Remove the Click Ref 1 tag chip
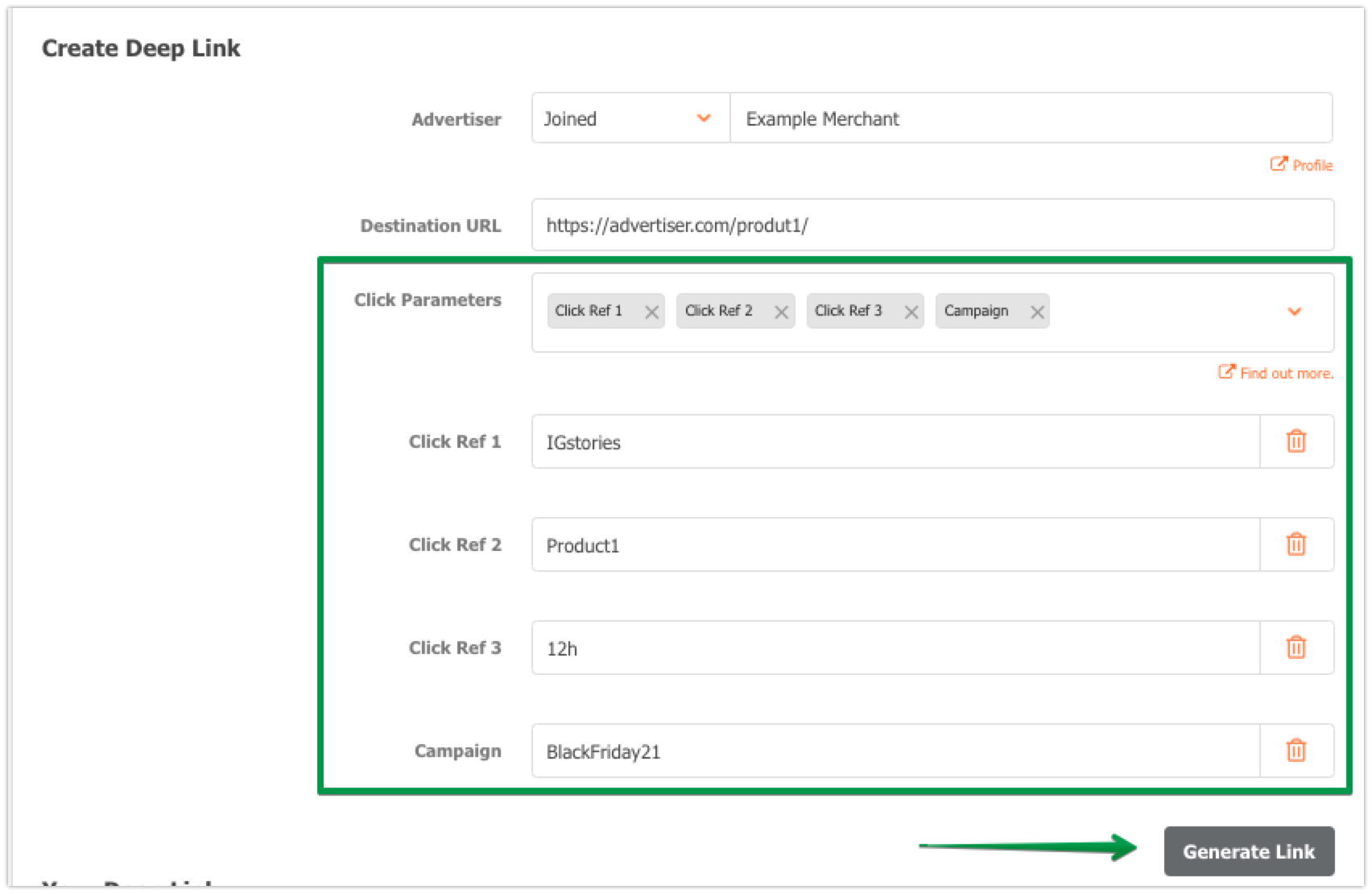This screenshot has height=894, width=1372. (651, 312)
